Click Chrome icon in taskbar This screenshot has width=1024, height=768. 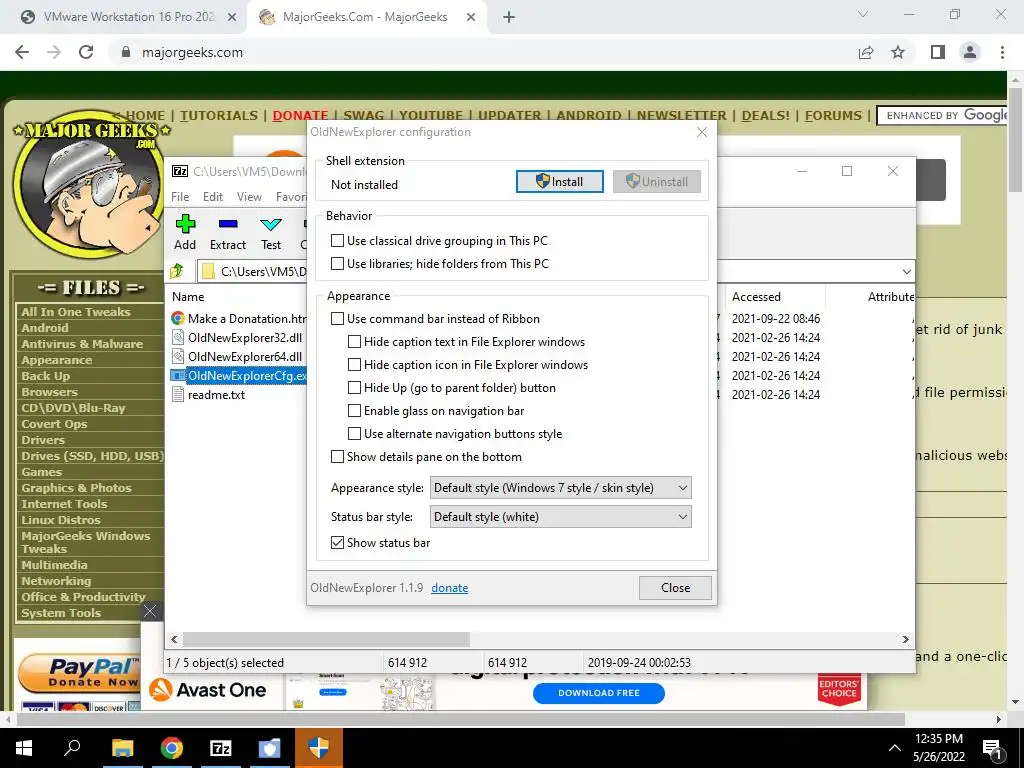click(x=172, y=748)
